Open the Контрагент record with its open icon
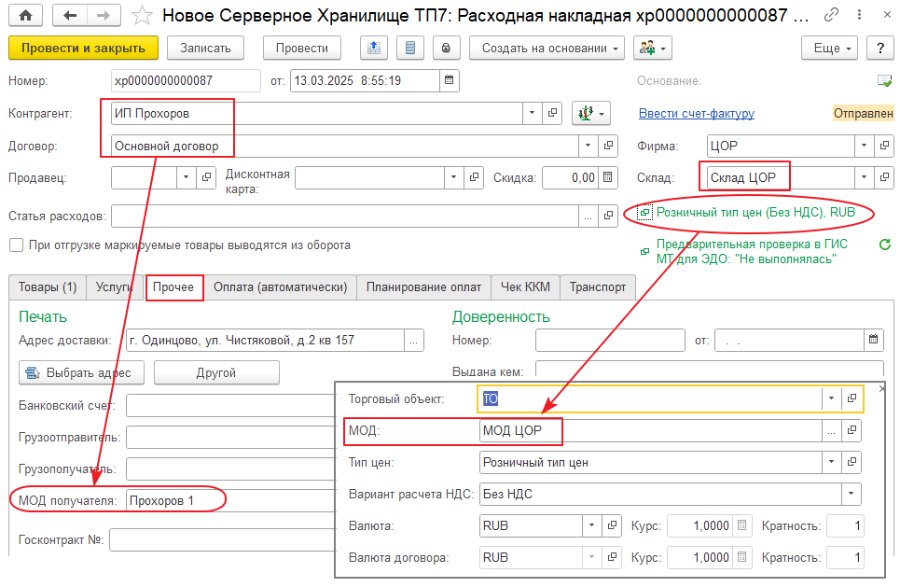 coord(552,113)
